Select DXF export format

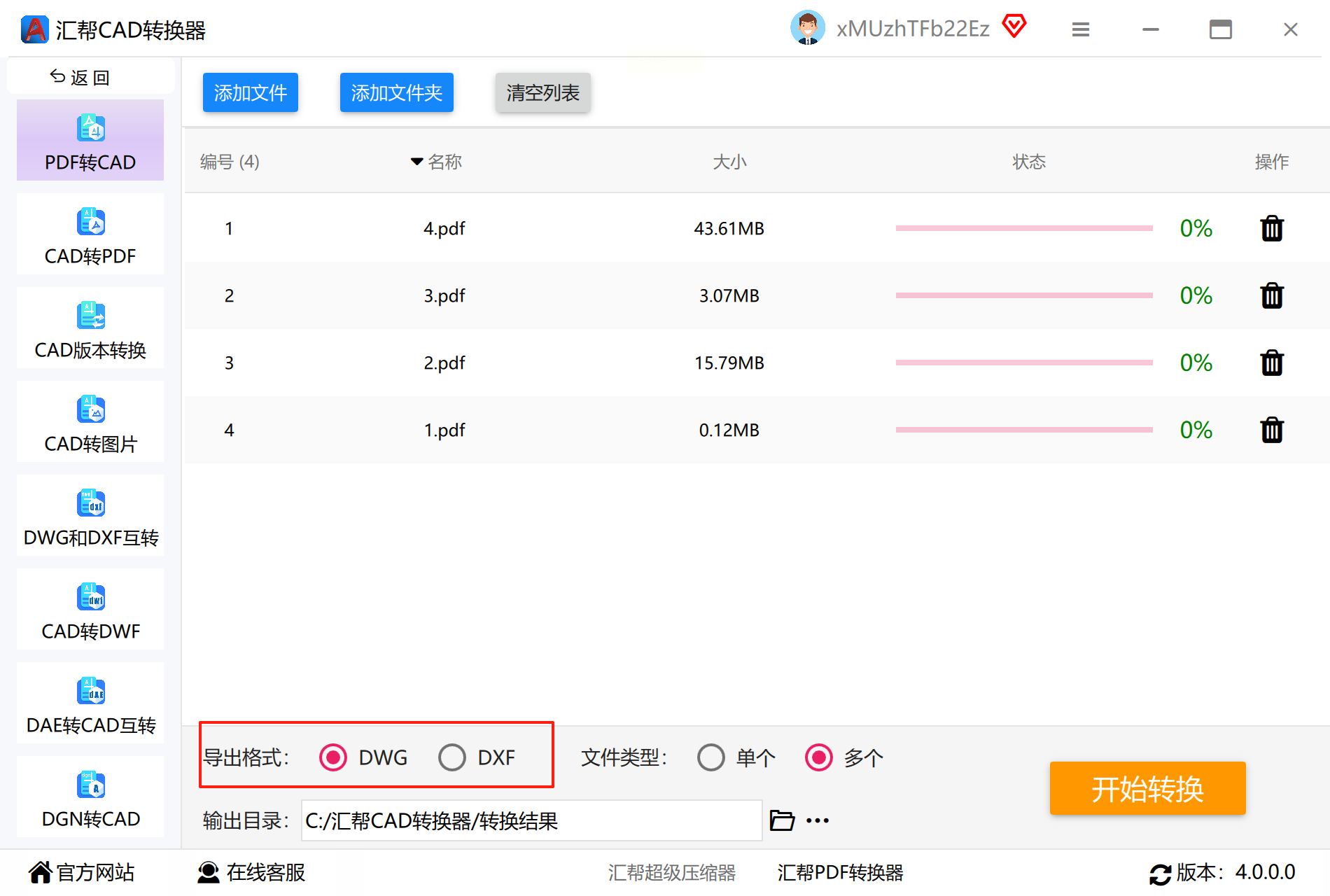[x=452, y=757]
